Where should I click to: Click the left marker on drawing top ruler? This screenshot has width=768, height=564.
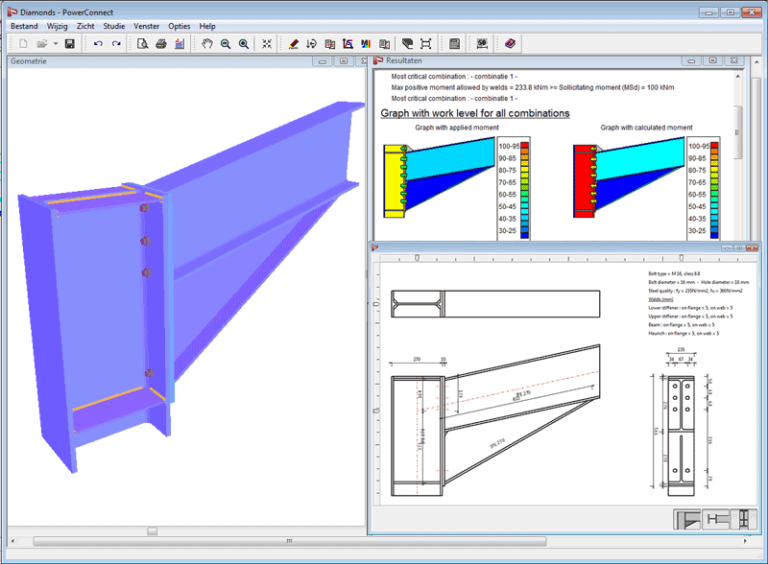(x=417, y=258)
